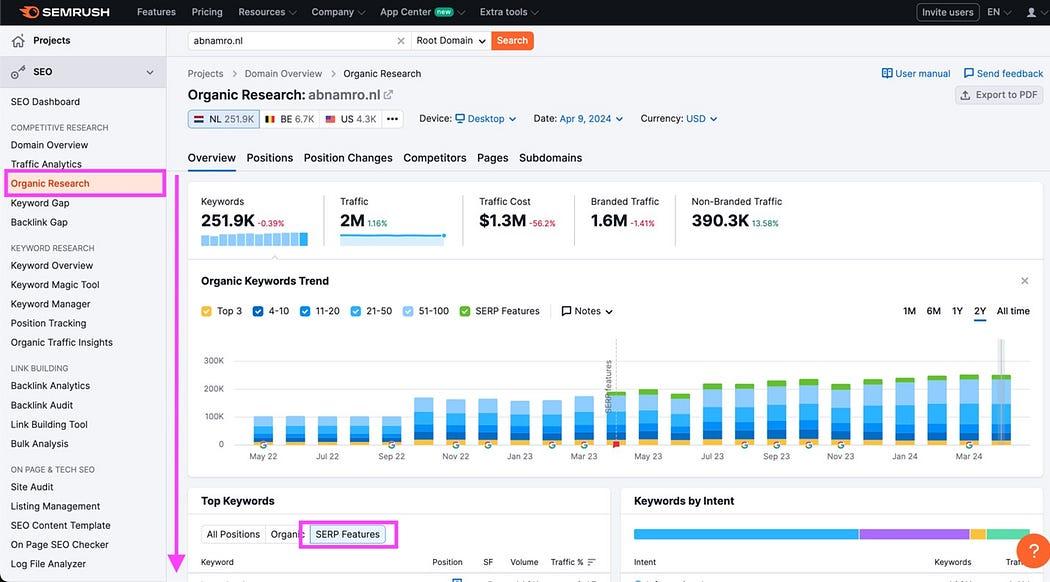
Task: Open the Currency USD dropdown
Action: click(x=702, y=119)
